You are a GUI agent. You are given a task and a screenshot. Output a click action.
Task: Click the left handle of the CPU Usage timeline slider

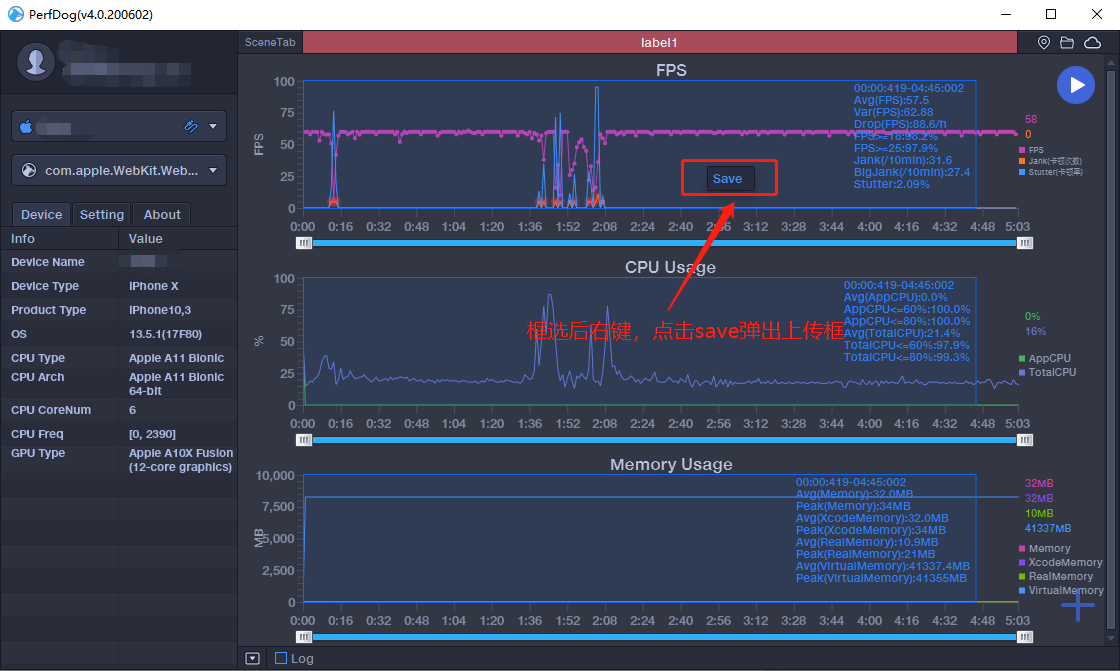(x=304, y=440)
